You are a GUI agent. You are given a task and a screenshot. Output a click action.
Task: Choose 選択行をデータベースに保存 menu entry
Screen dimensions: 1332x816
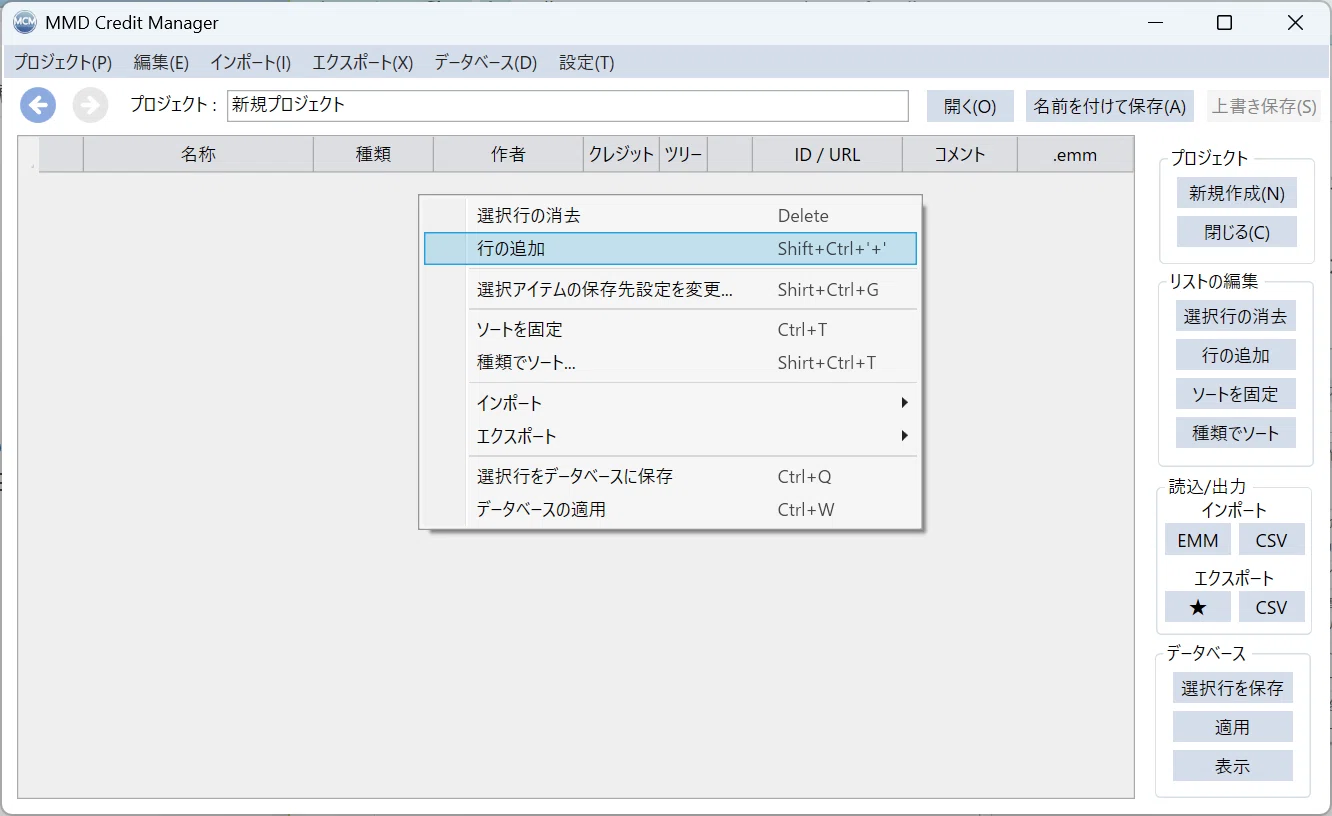point(670,477)
